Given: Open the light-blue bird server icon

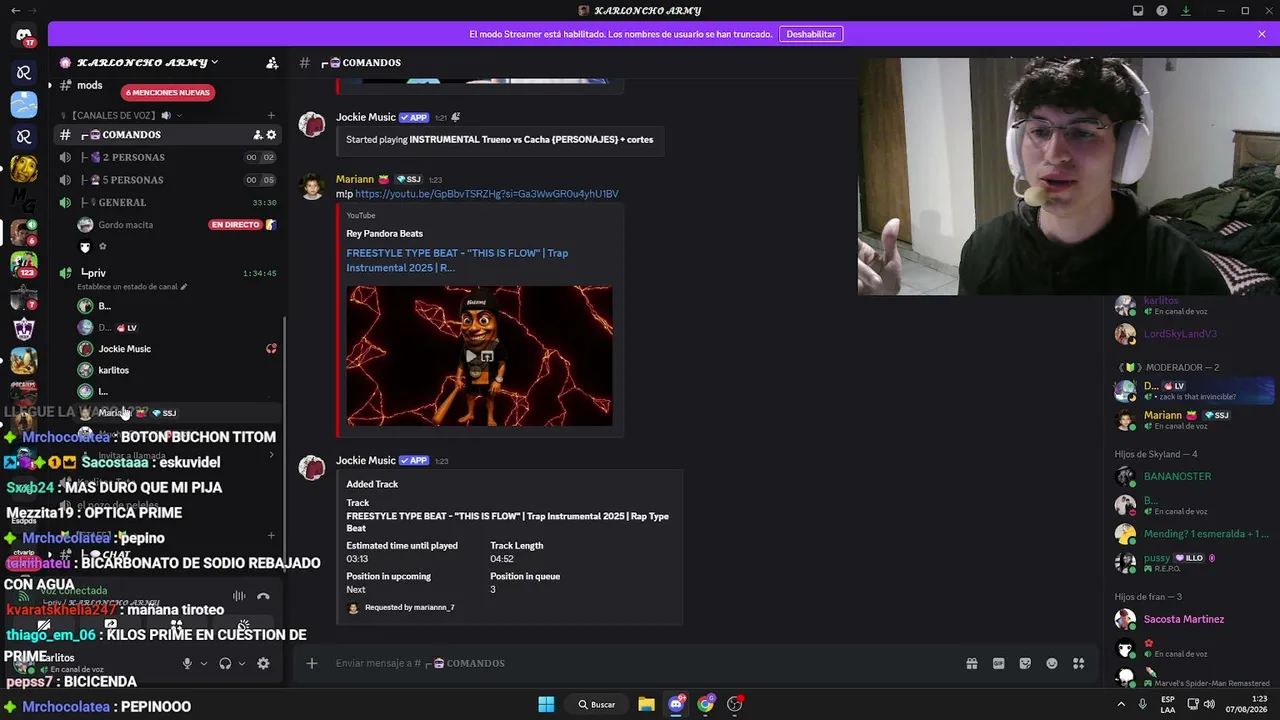Looking at the screenshot, I should [24, 104].
